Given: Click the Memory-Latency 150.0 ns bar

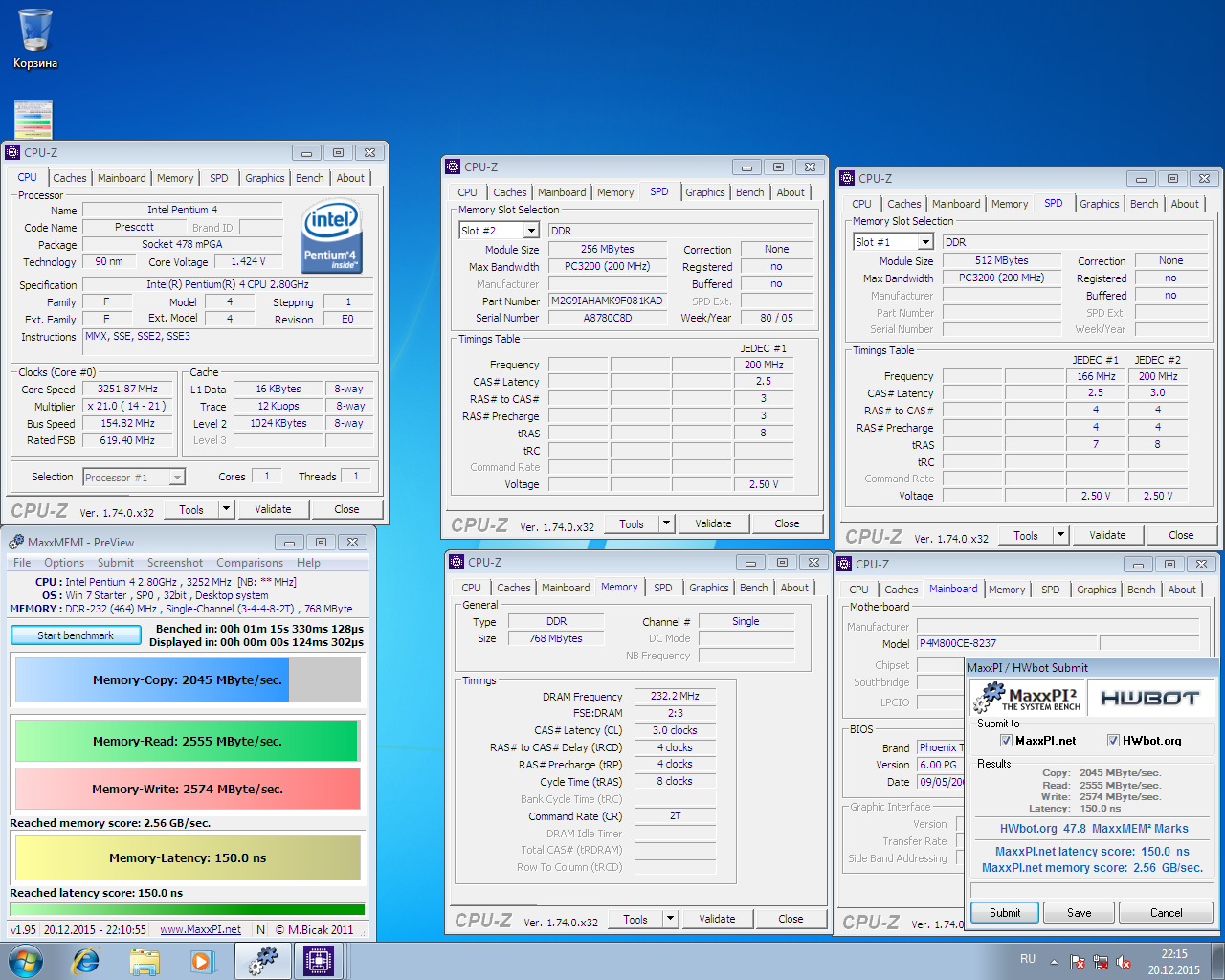Looking at the screenshot, I should point(188,857).
